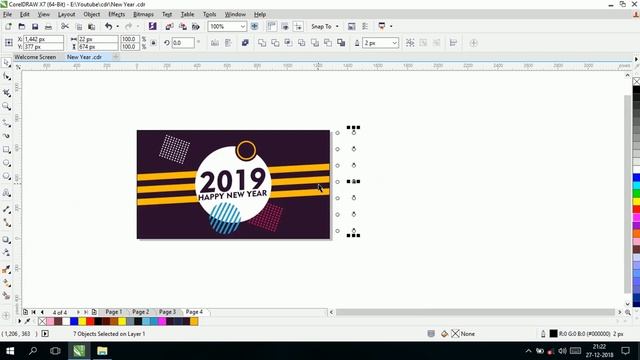This screenshot has height=360, width=640.
Task: Click the rotation angle input field
Action: click(x=182, y=43)
